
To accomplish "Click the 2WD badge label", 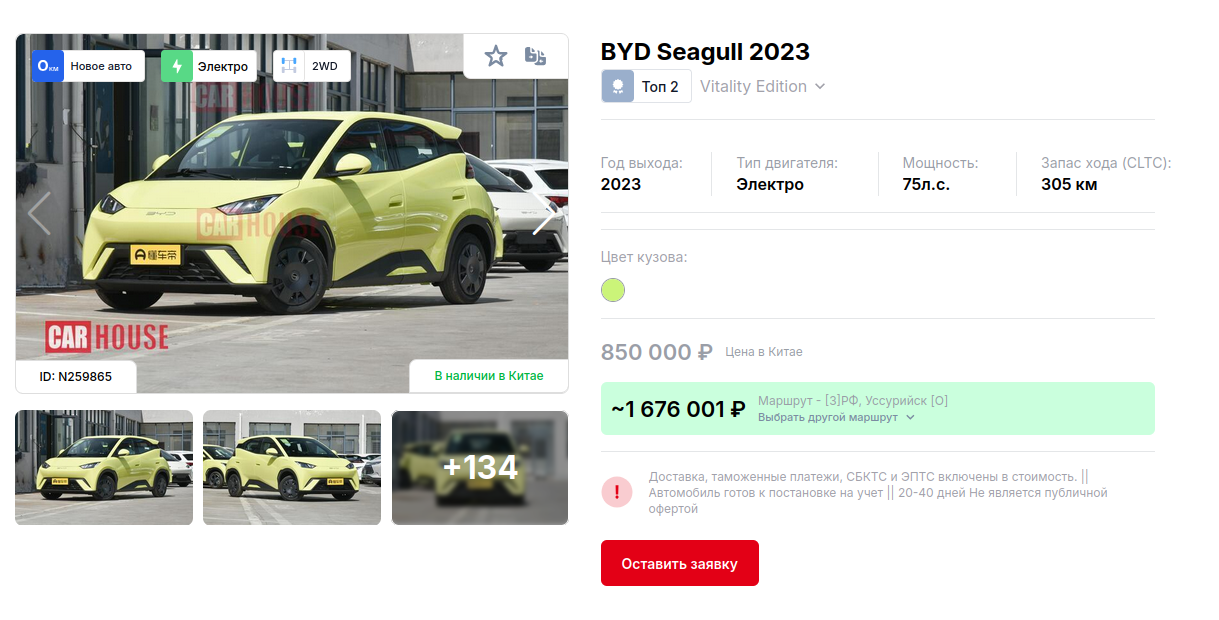I will click(325, 66).
